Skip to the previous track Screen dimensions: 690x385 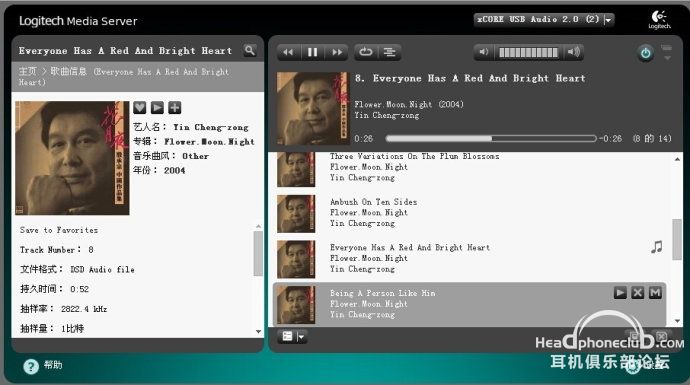289,52
